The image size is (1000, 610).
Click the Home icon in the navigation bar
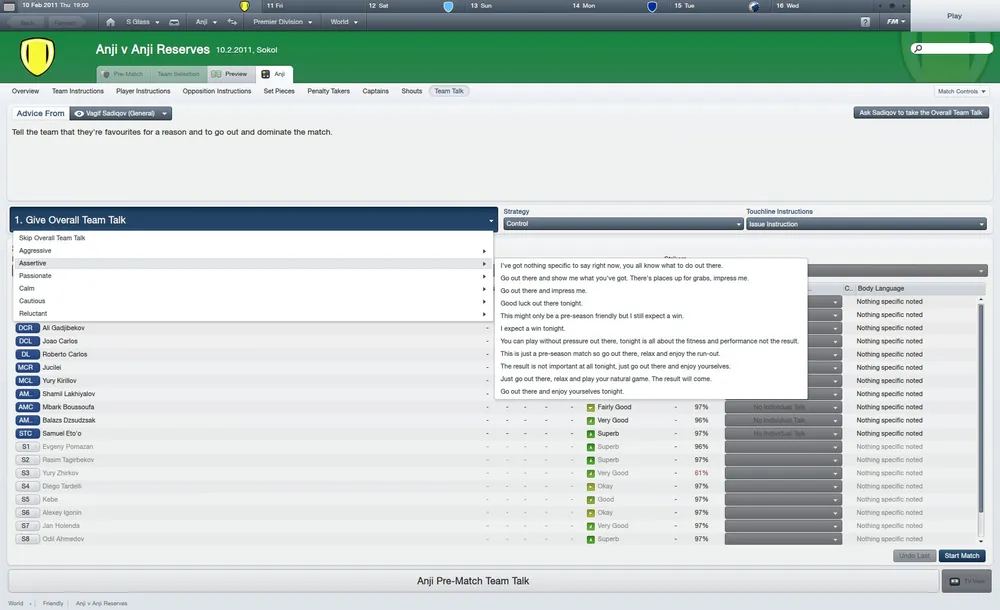pos(110,22)
